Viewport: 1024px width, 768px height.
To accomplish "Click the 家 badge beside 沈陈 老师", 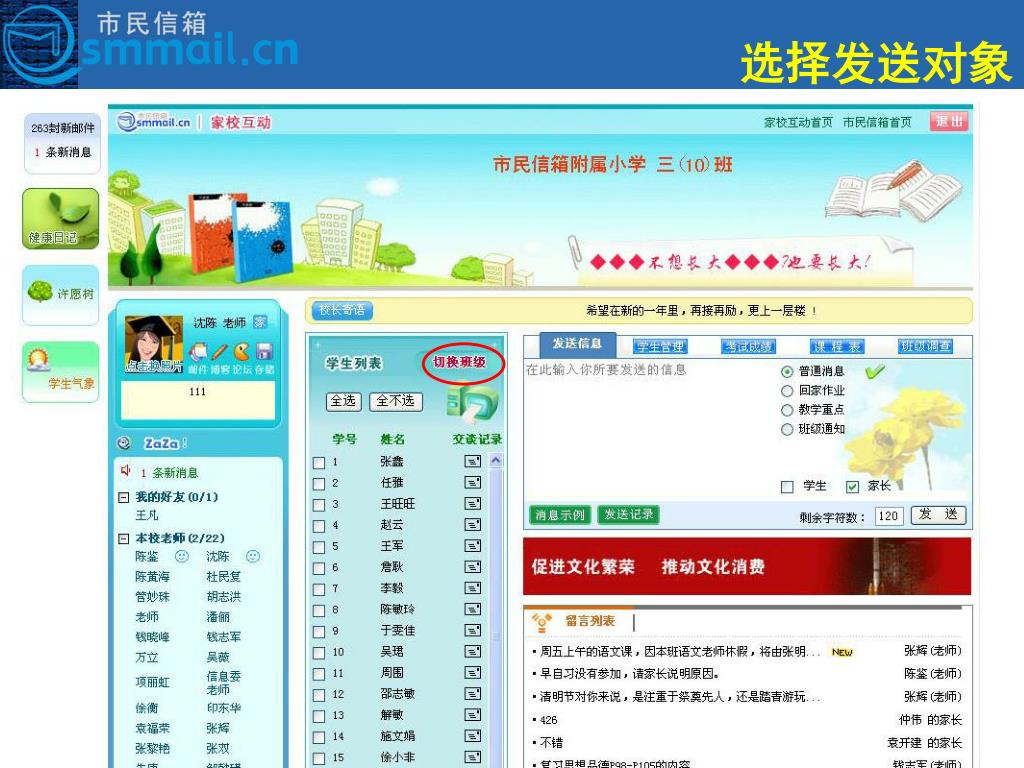I will point(260,322).
